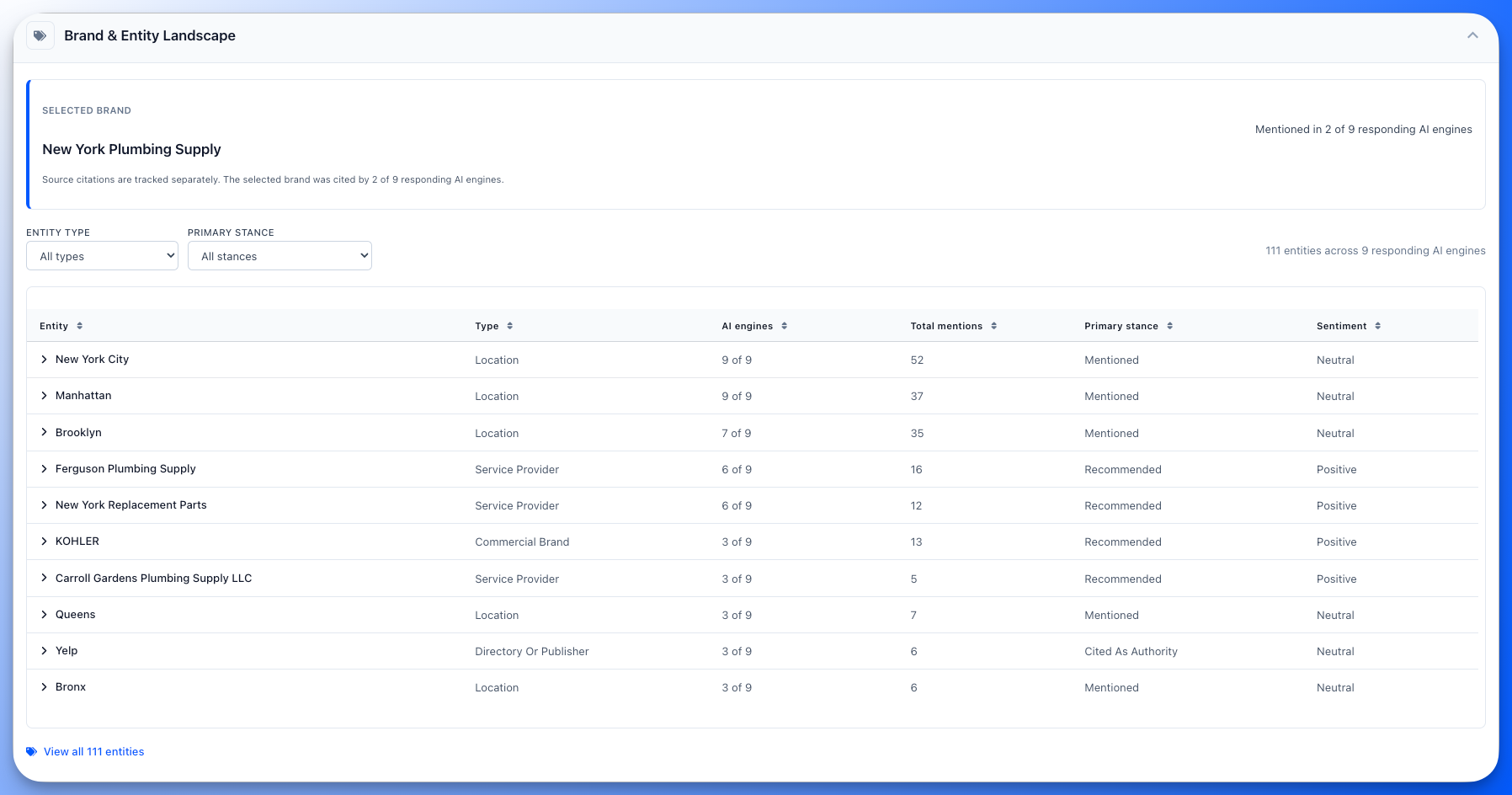This screenshot has width=1512, height=795.
Task: Sort table by Primary stance column
Action: click(1170, 326)
